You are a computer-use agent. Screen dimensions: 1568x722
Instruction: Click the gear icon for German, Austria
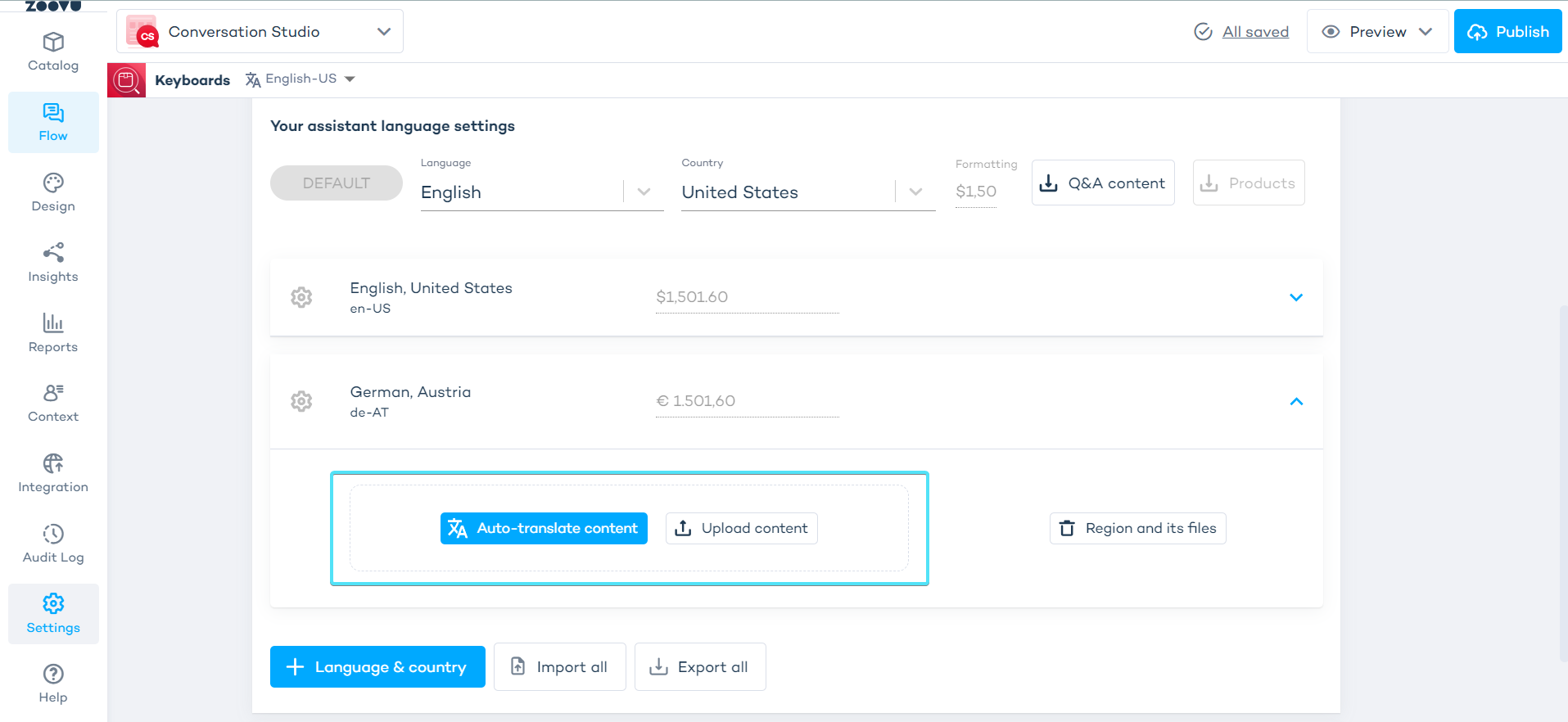[x=301, y=401]
